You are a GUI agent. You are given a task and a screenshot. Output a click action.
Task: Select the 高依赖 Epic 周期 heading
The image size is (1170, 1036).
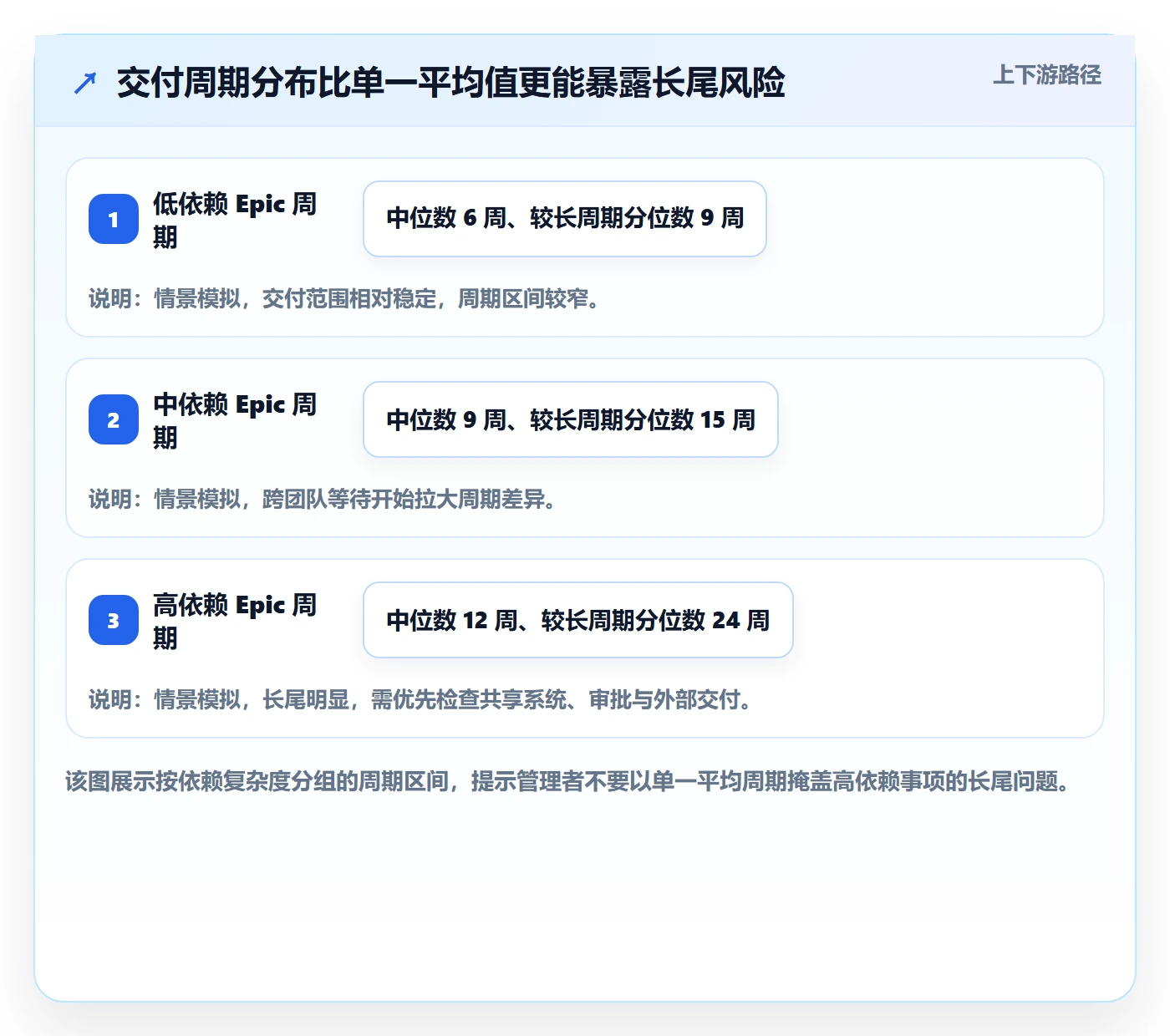235,621
